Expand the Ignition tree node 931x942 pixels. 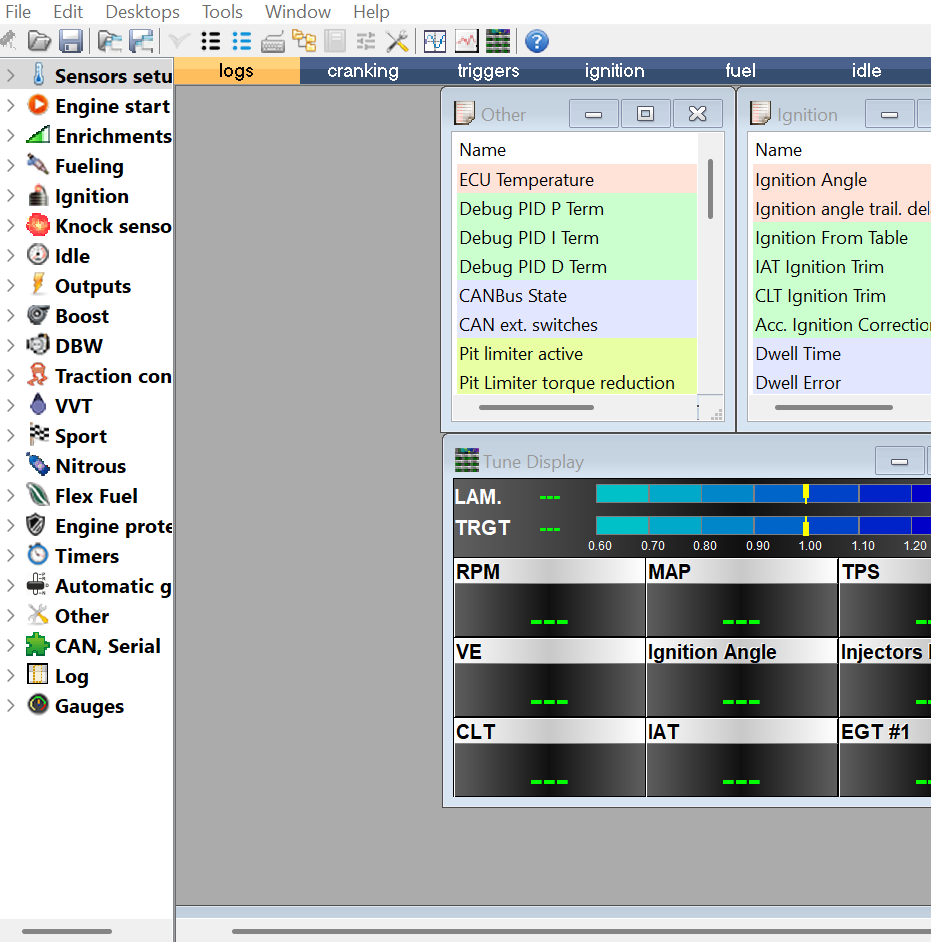click(x=10, y=196)
